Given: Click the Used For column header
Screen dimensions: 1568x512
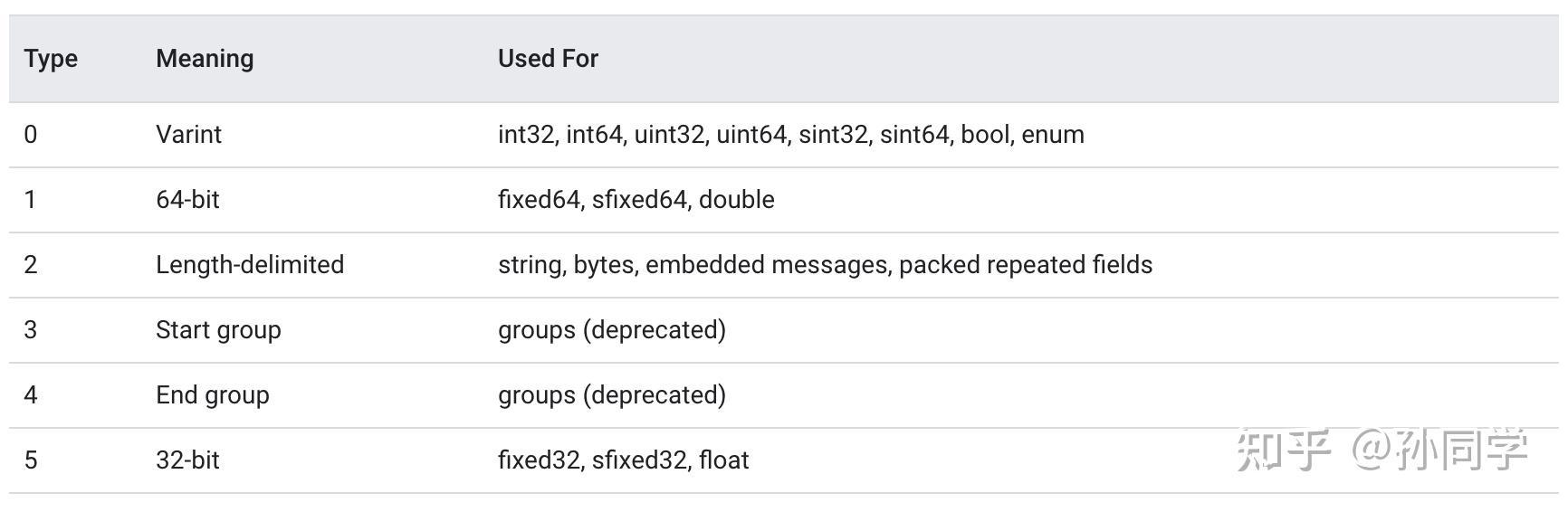Looking at the screenshot, I should 548,59.
